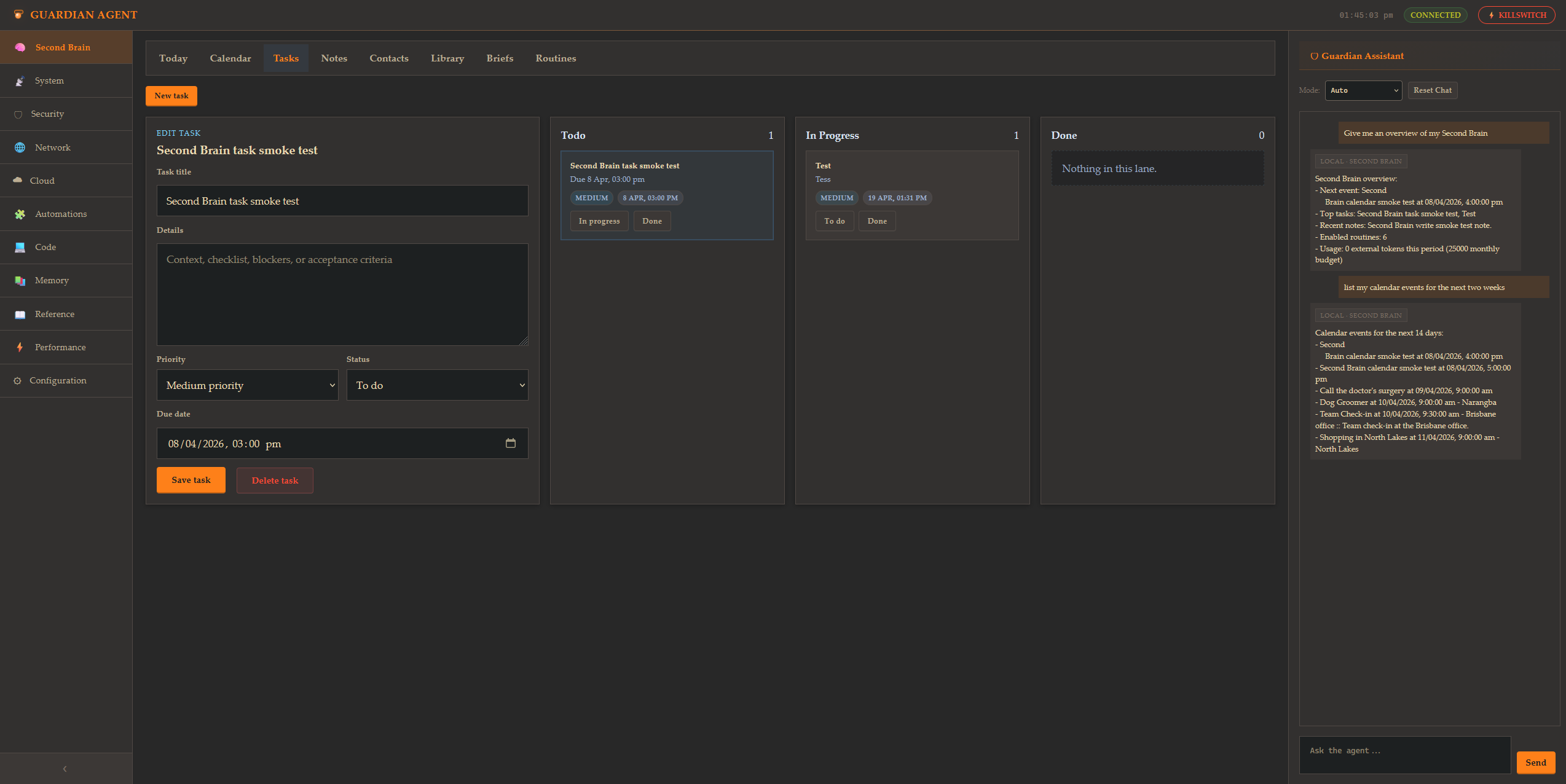Open the System sidebar section
Viewport: 1566px width, 784px height.
(x=66, y=80)
